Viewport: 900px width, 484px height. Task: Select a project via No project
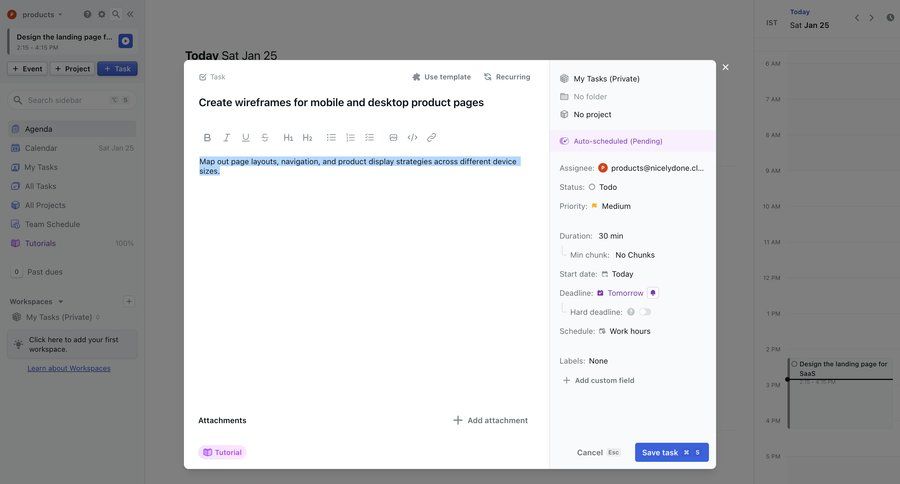tap(585, 114)
